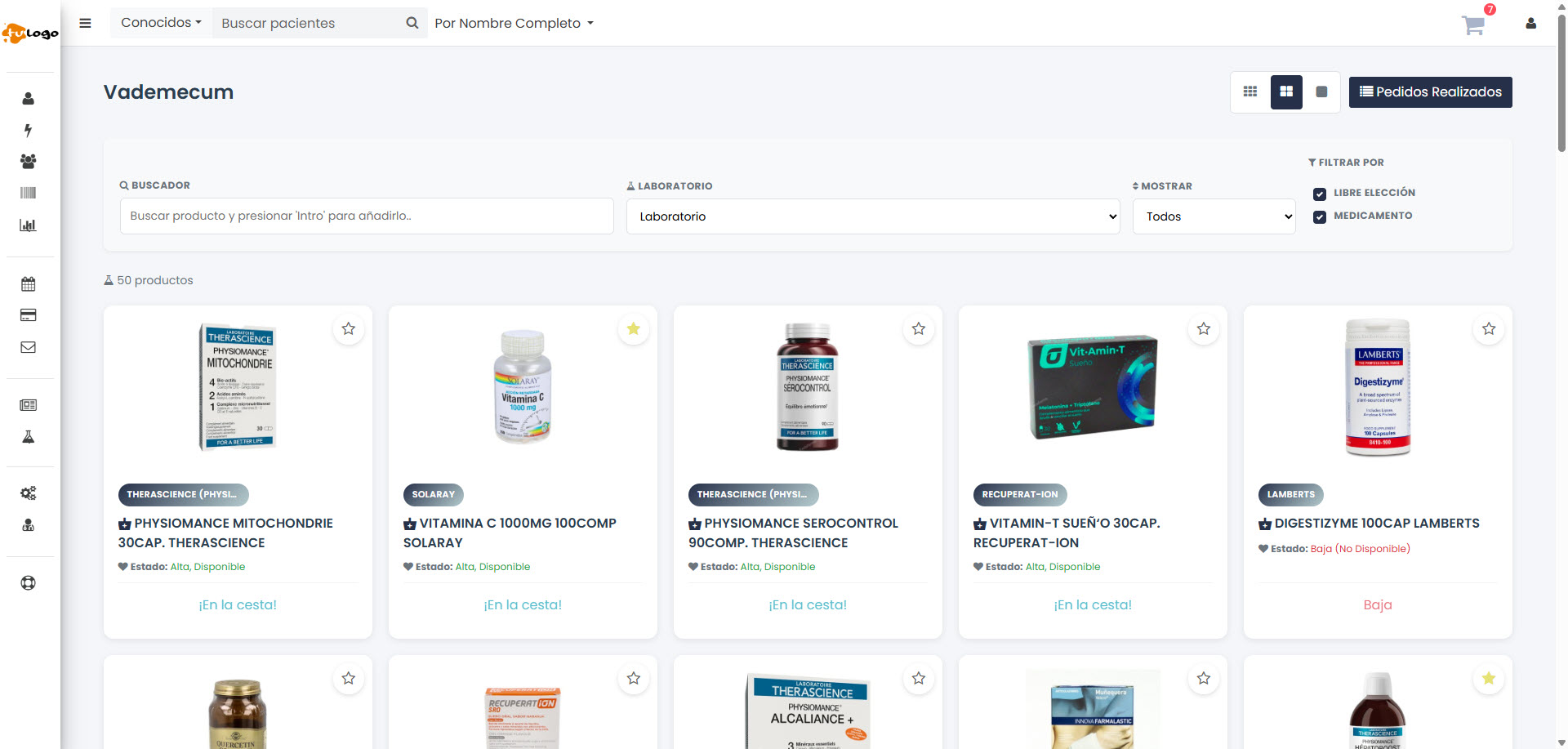This screenshot has width=1568, height=749.
Task: Toggle star on the Innova Farmalastic card
Action: (1204, 679)
